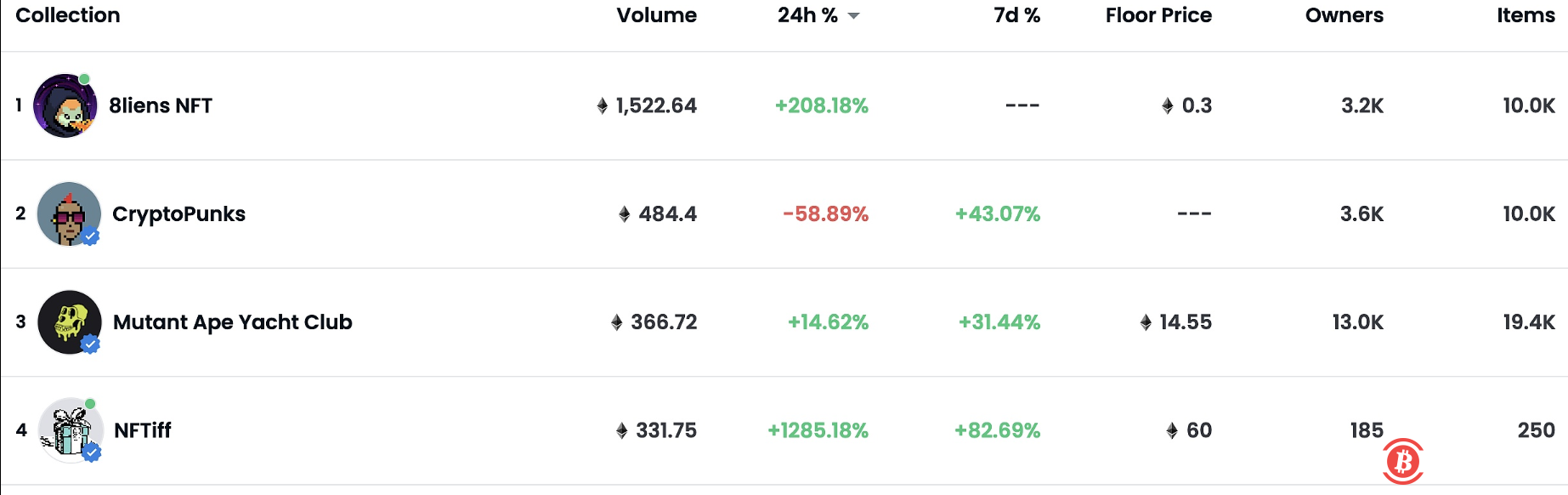Click the red Bitcoin watermark logo
The height and width of the screenshot is (495, 1568).
pyautogui.click(x=1403, y=461)
